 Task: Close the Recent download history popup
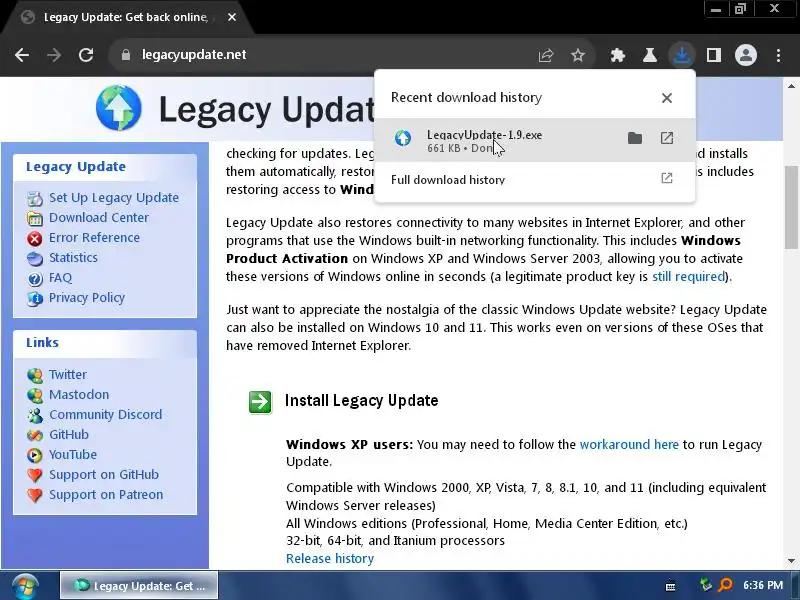(x=666, y=98)
